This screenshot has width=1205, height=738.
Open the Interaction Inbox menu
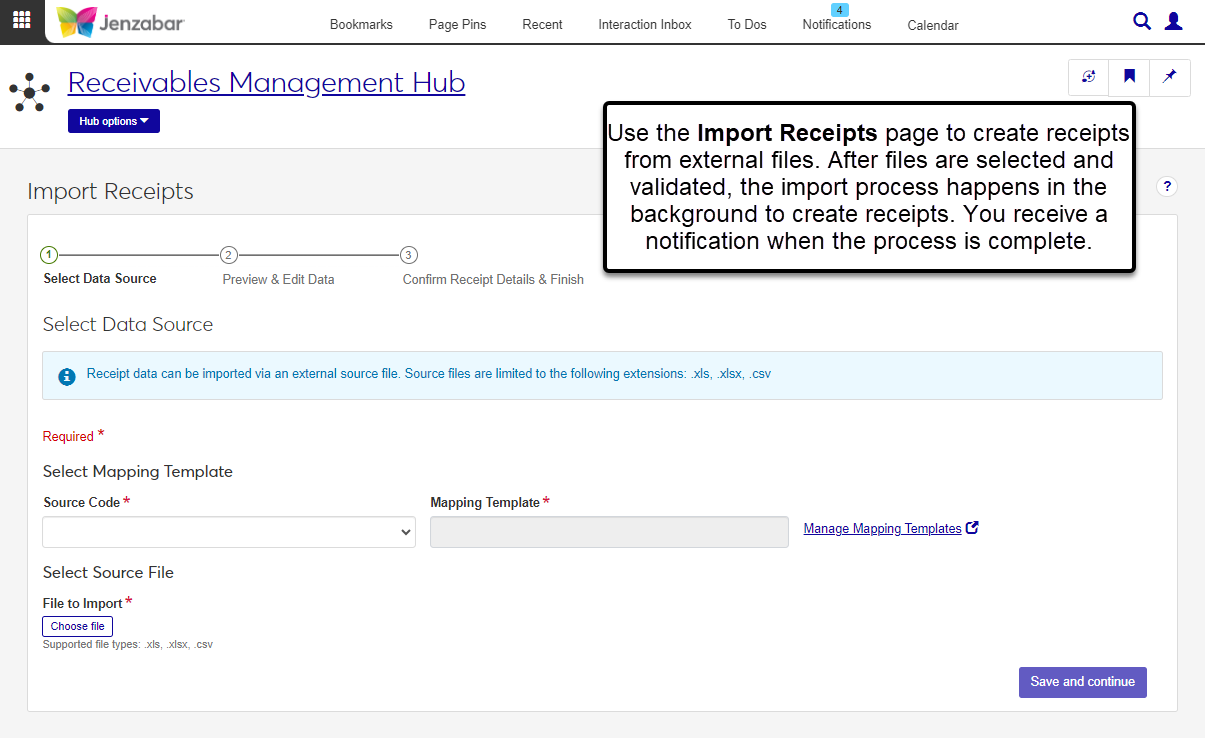(644, 25)
